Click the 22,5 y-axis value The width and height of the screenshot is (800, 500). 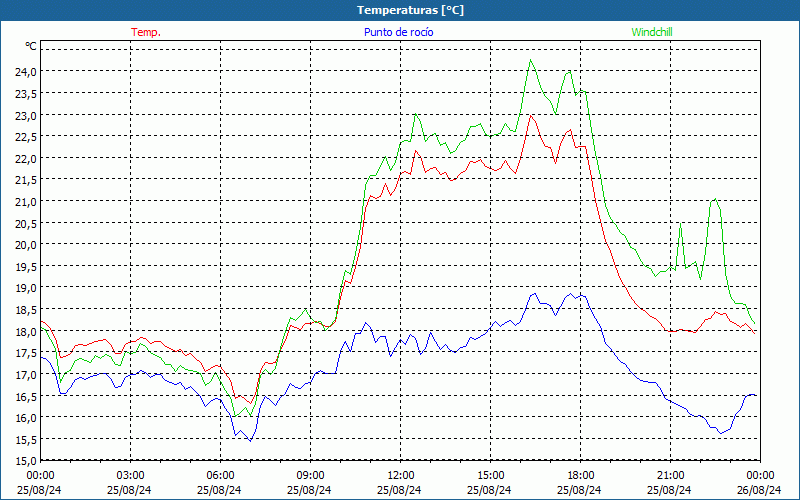point(26,137)
